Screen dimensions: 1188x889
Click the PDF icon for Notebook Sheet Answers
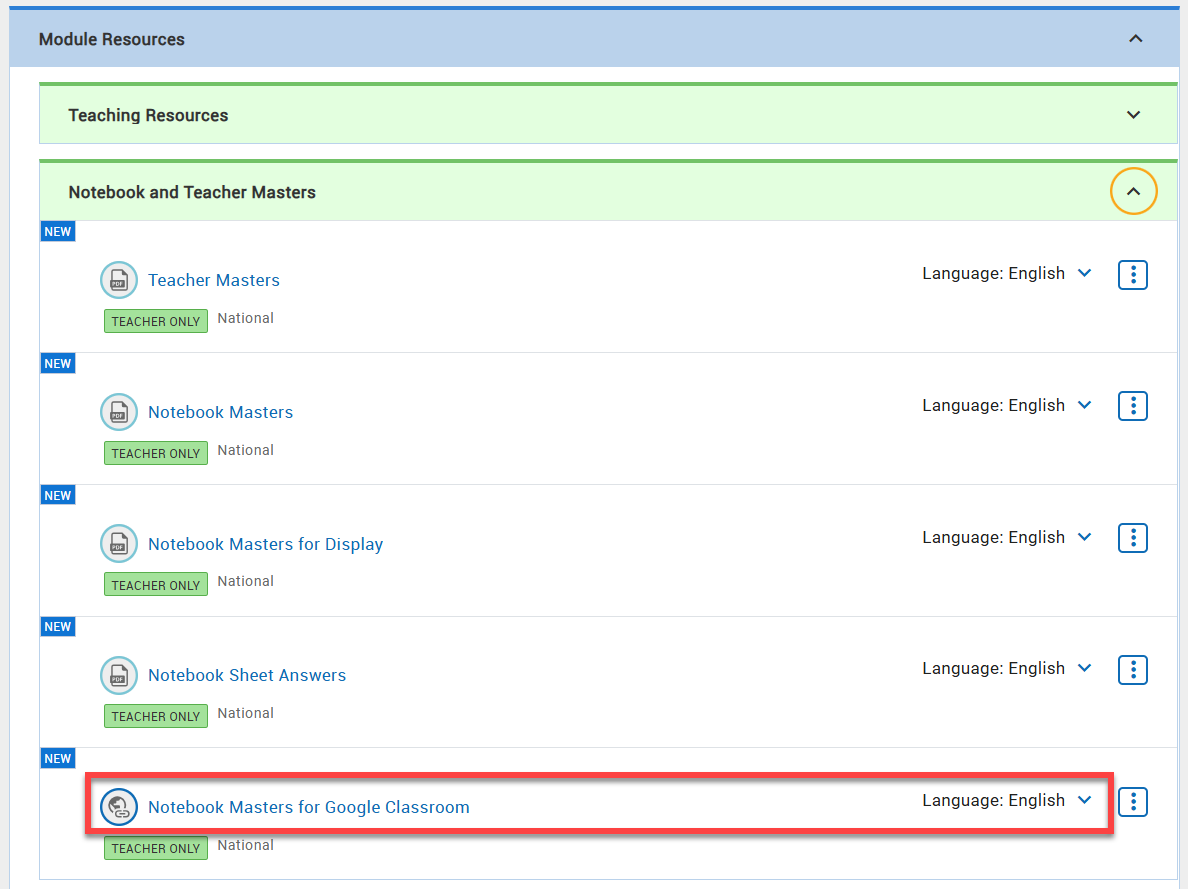pos(119,675)
